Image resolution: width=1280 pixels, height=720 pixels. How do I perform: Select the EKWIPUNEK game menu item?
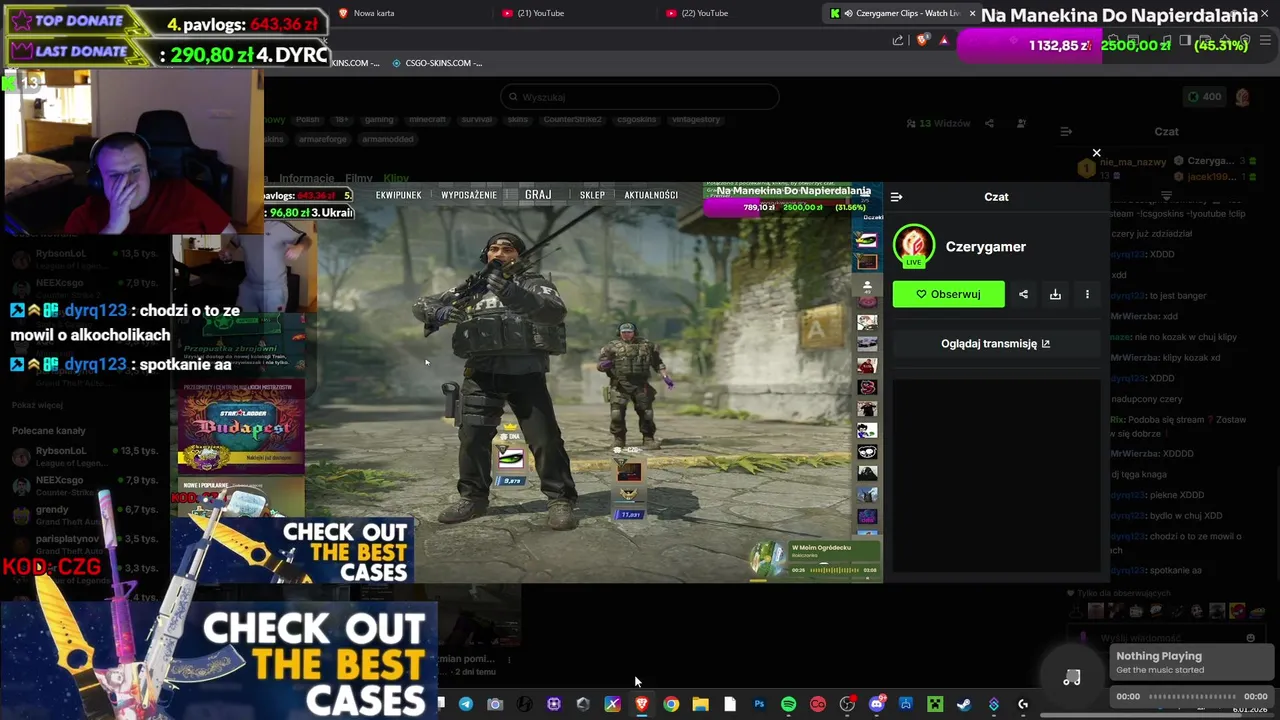point(398,195)
